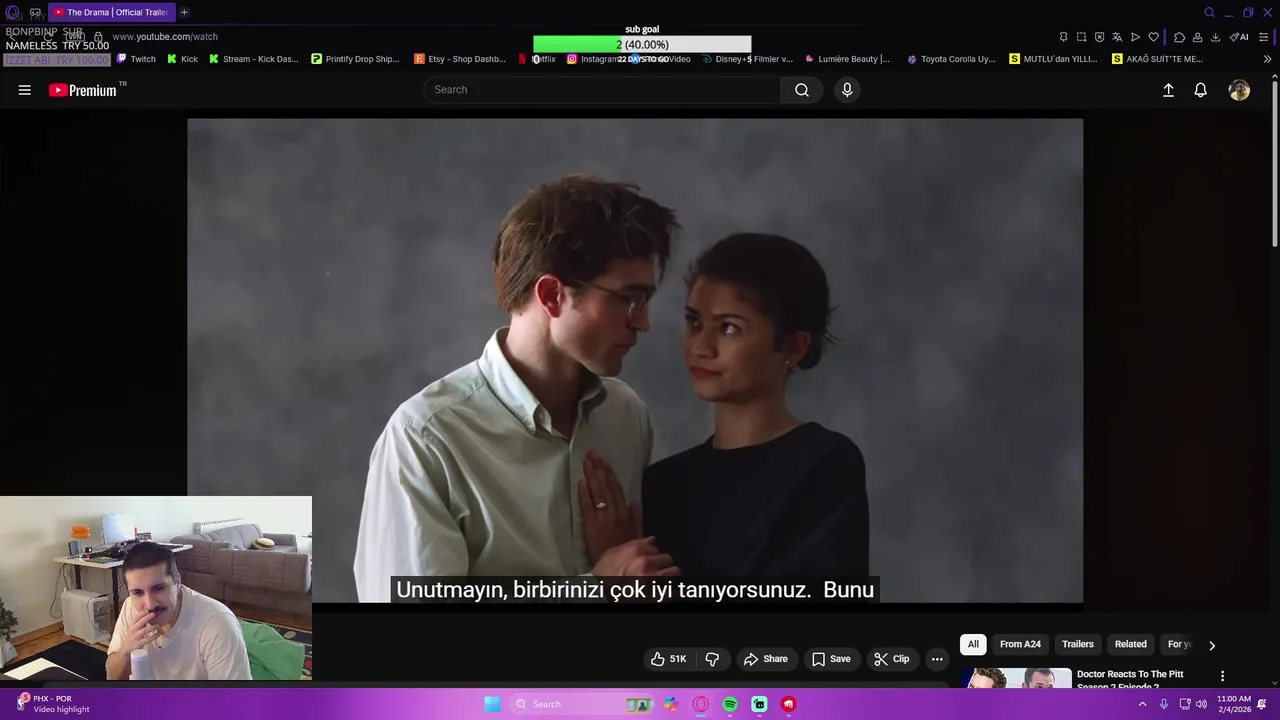Click the translate page icon
This screenshot has height=720, width=1280.
1117,37
